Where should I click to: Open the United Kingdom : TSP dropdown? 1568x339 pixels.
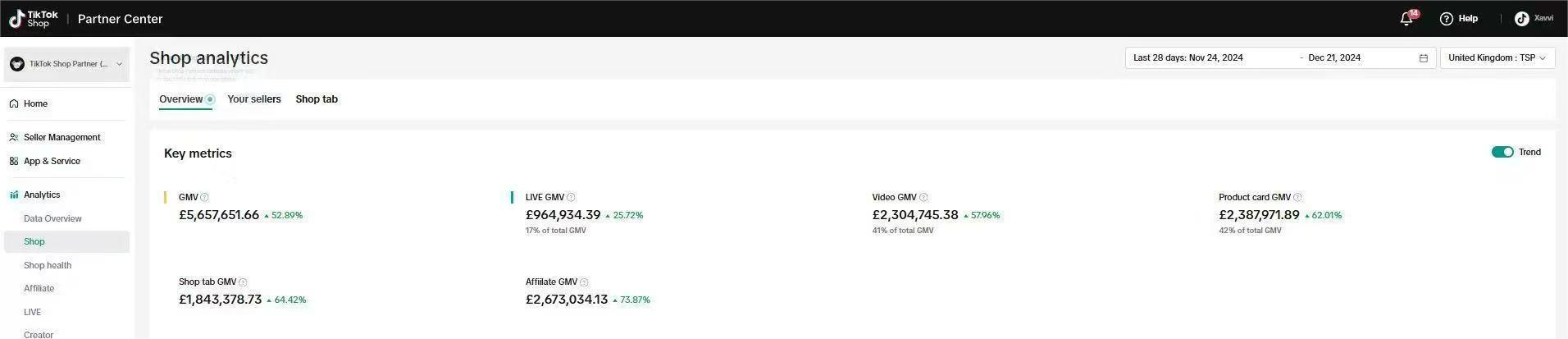pyautogui.click(x=1497, y=58)
